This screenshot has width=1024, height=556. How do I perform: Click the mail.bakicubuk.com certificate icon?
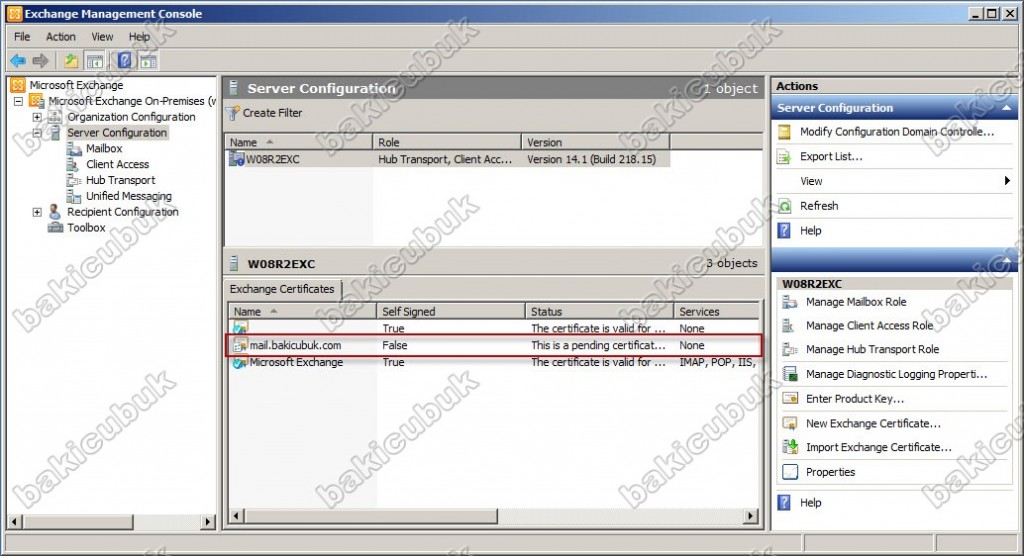pyautogui.click(x=240, y=346)
